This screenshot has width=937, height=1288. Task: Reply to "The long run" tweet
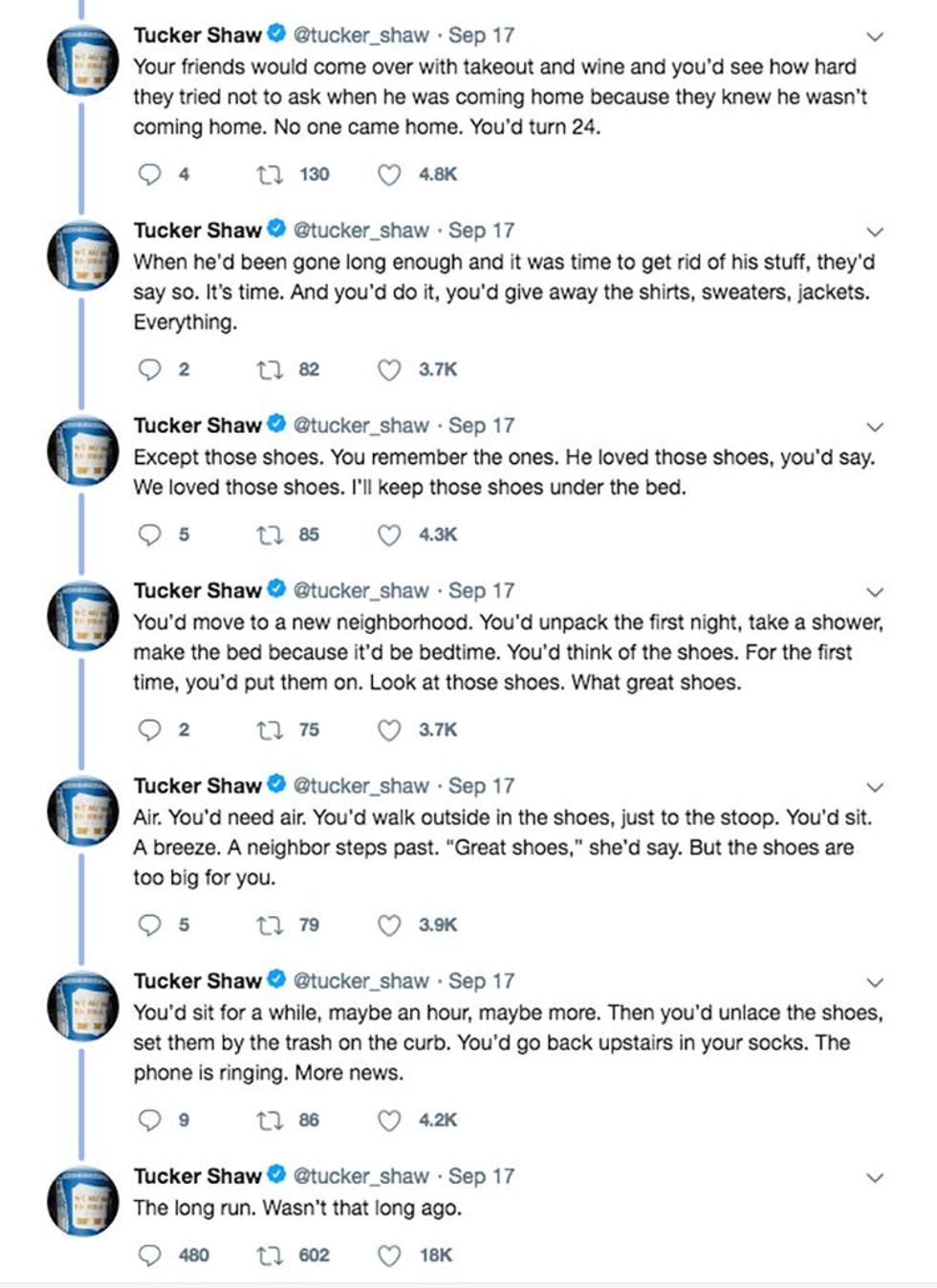coord(150,1255)
